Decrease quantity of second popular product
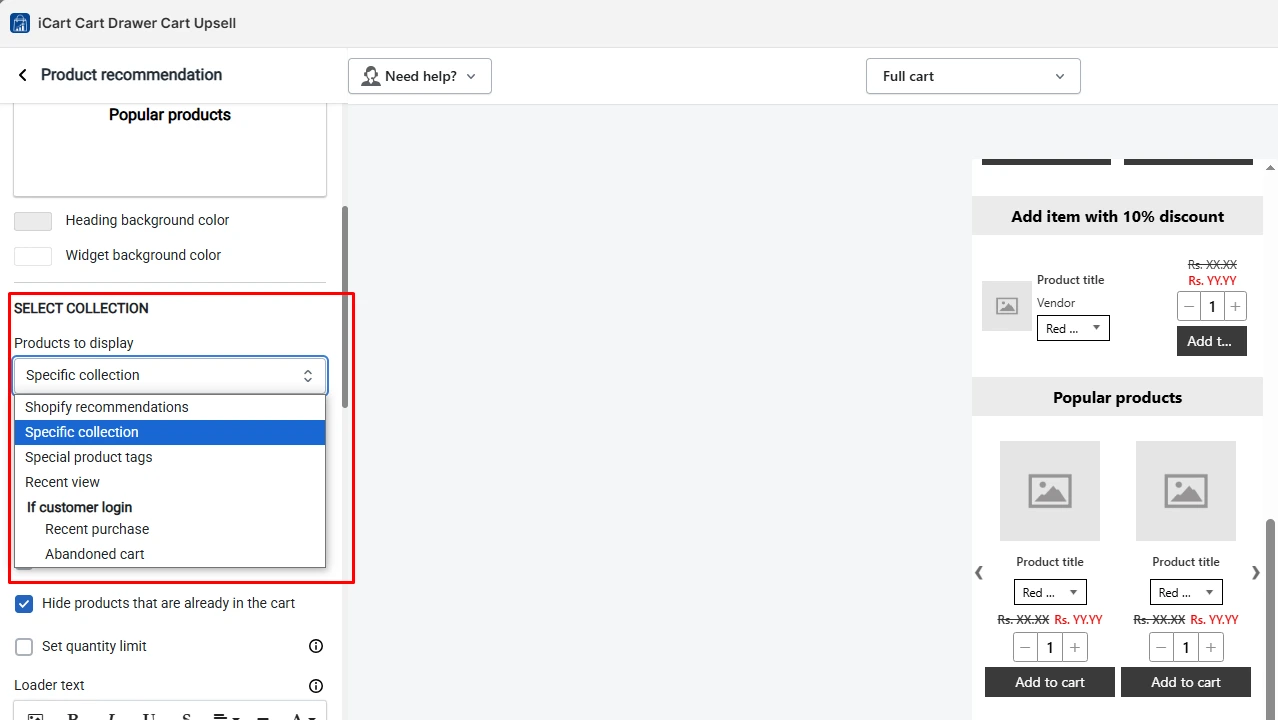 point(1161,648)
